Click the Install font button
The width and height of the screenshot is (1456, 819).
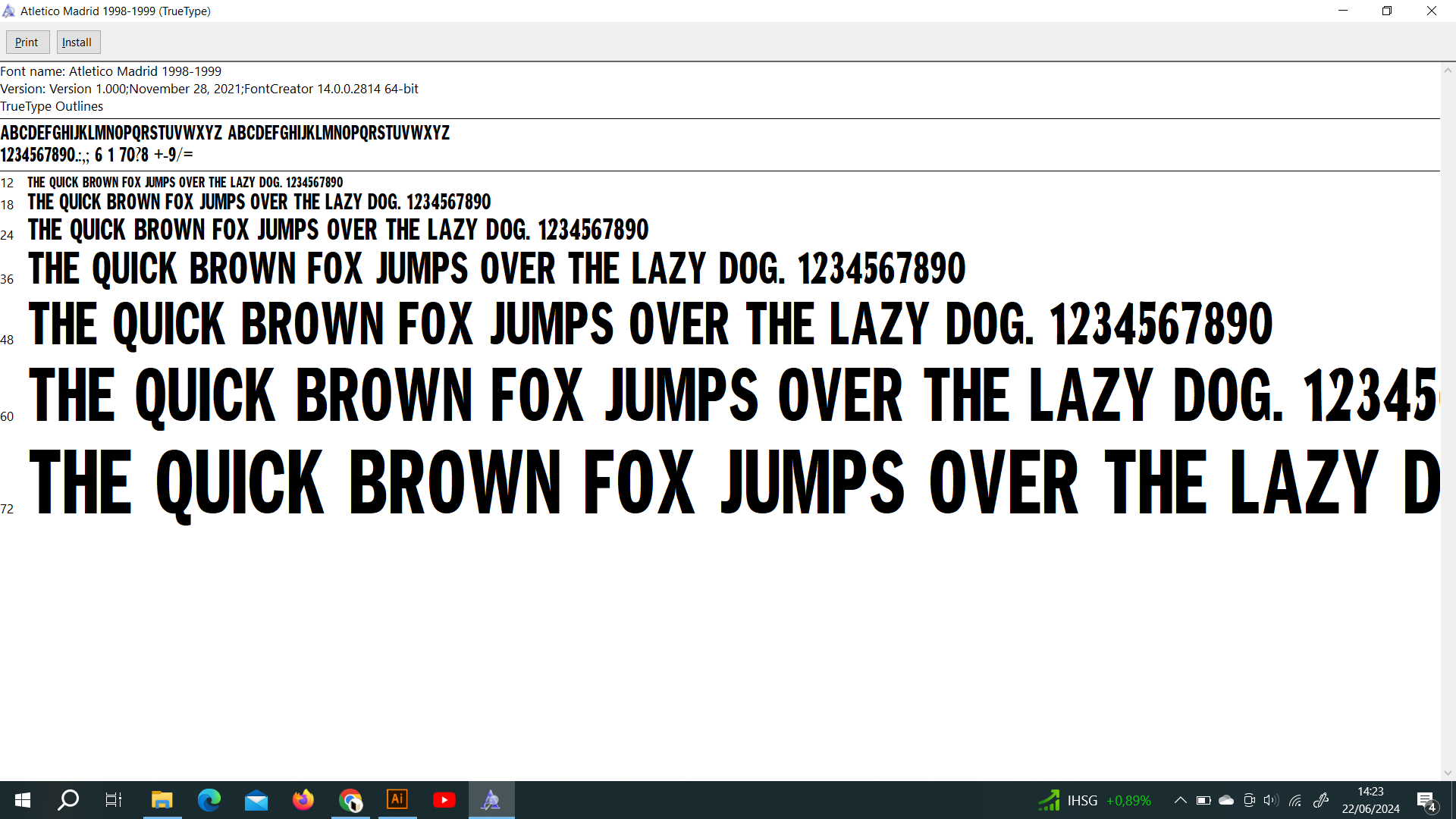(77, 42)
